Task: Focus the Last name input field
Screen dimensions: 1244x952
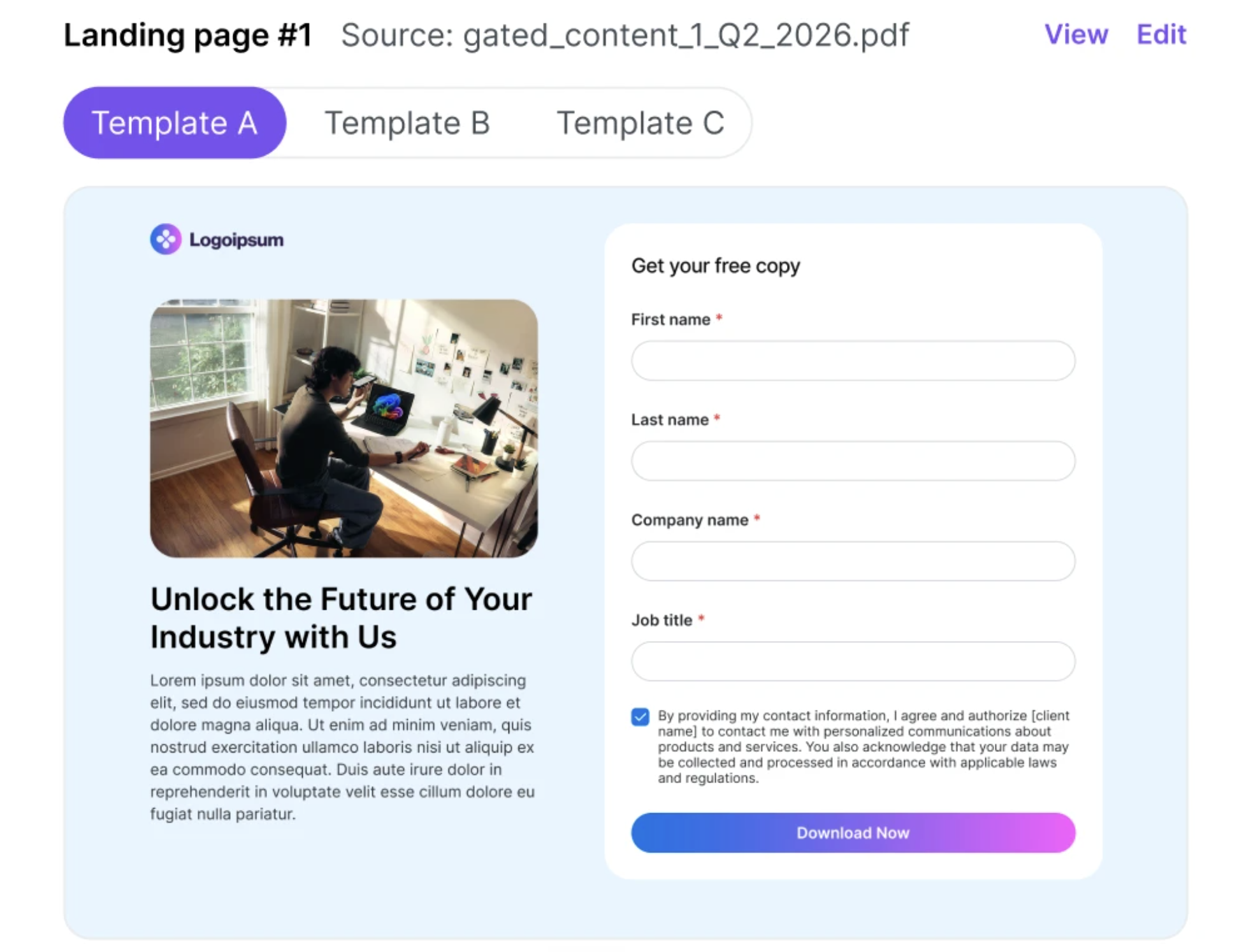Action: click(x=853, y=461)
